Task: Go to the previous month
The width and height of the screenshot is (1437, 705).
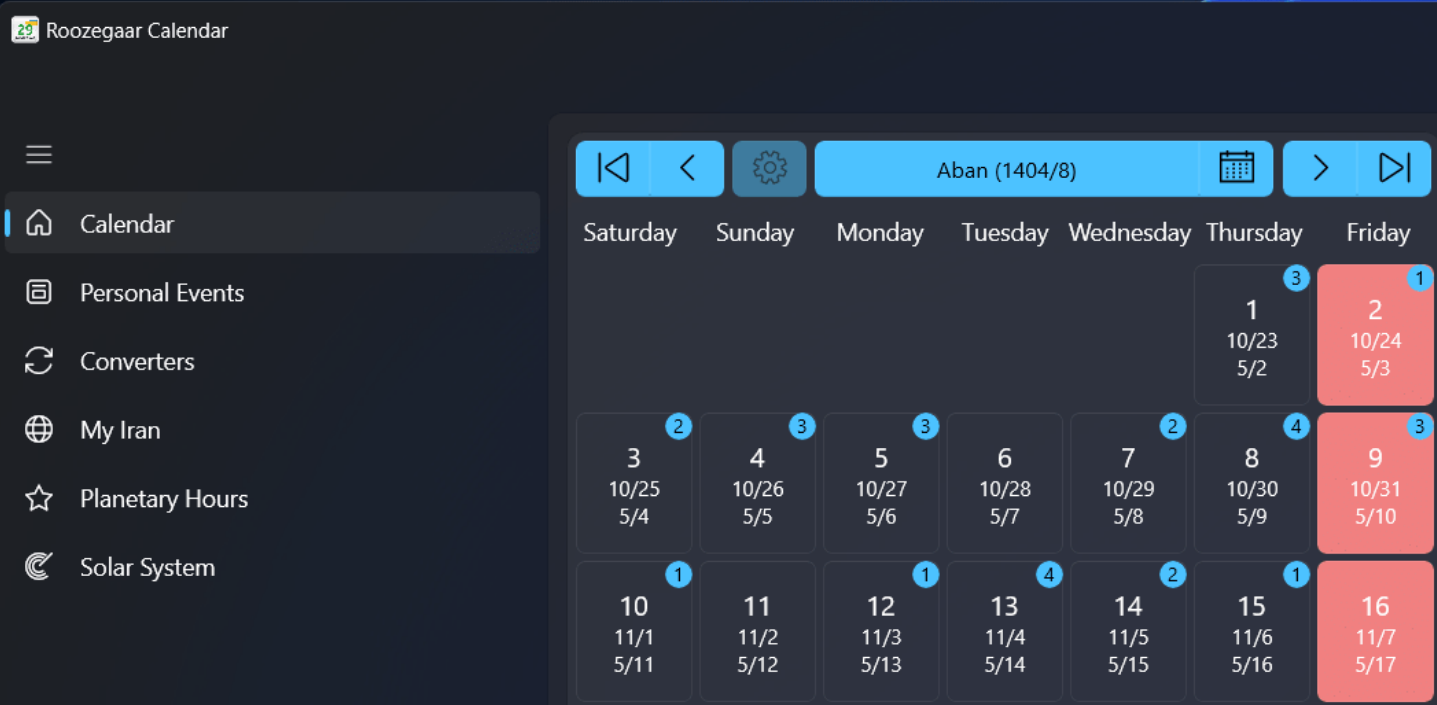Action: pyautogui.click(x=686, y=168)
